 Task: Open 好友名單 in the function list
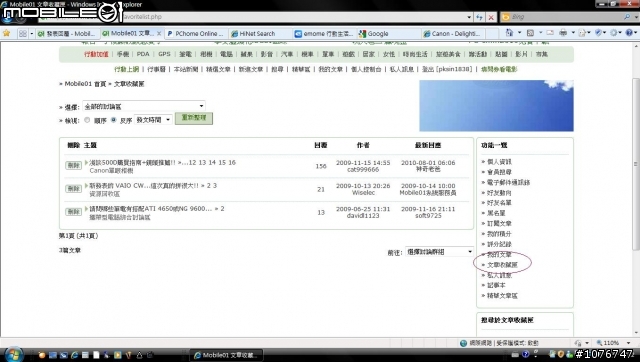pyautogui.click(x=499, y=203)
